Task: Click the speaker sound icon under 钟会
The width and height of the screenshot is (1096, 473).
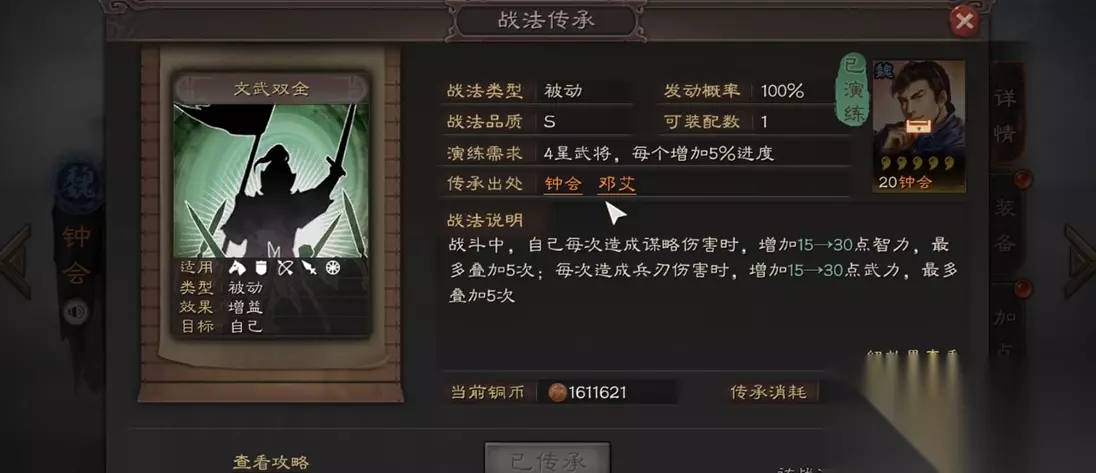Action: click(75, 312)
